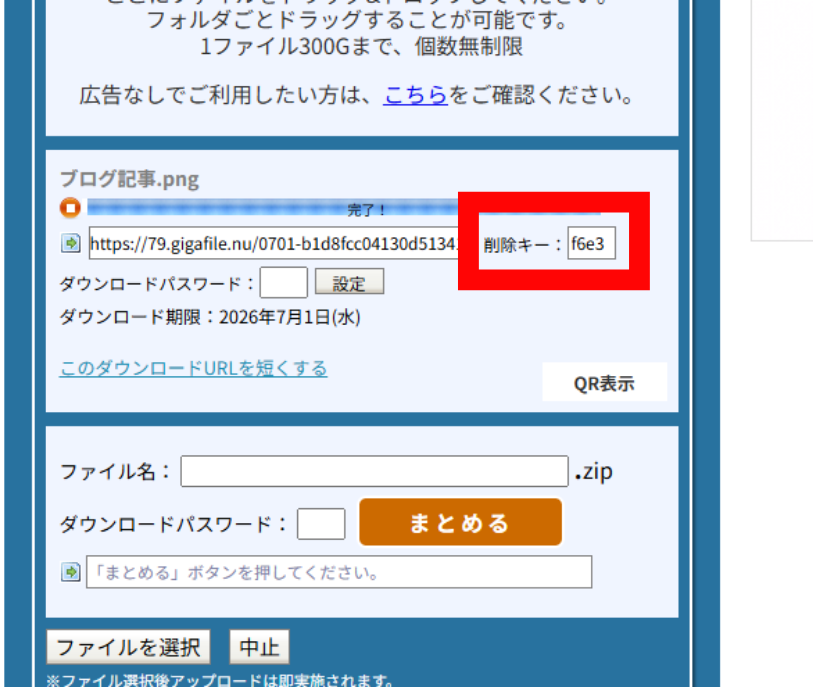Click the ブログ記事.png file name

coord(129,179)
